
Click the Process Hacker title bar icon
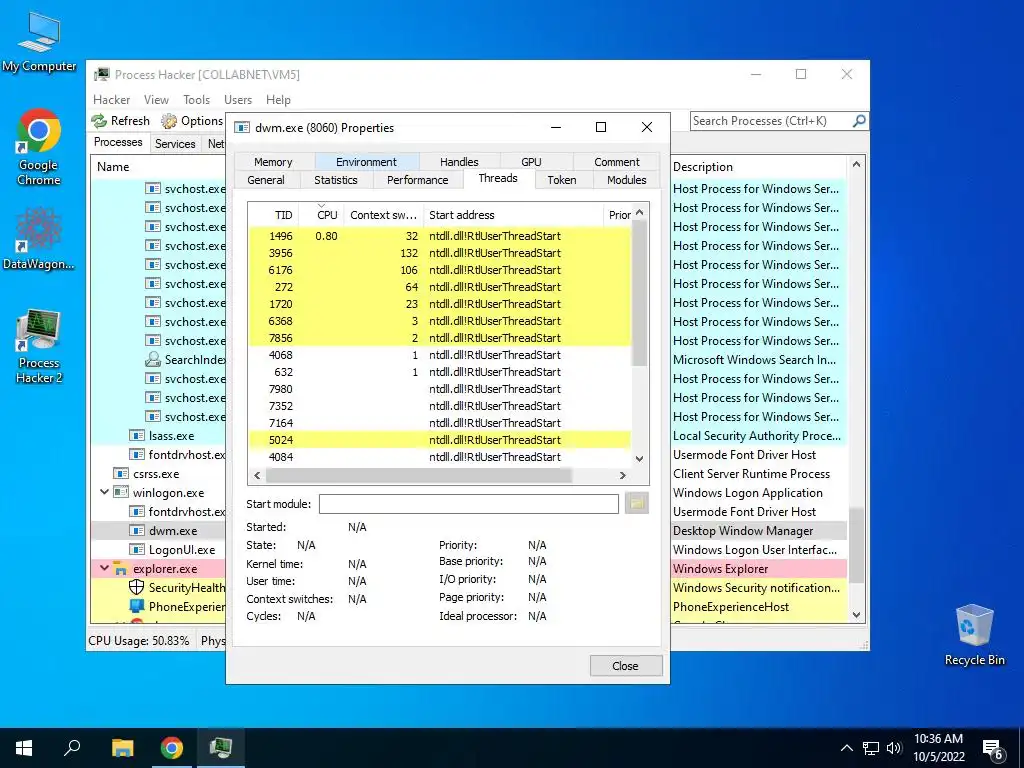101,74
